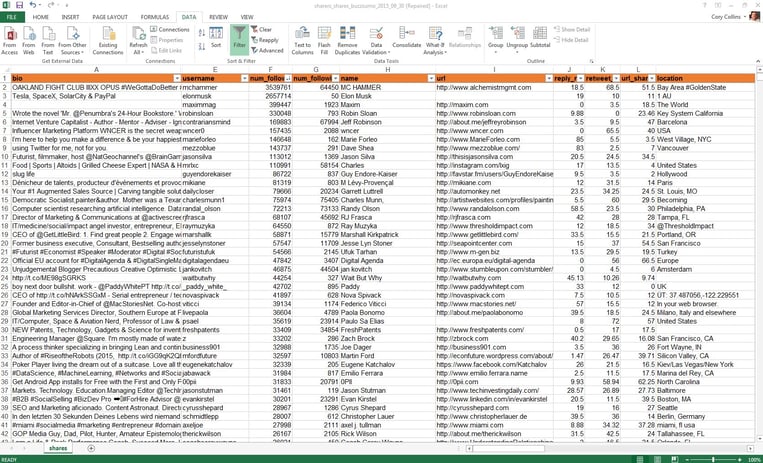Click the cell containing elonmusk
Viewport: 763px width, 463px height.
215,96
